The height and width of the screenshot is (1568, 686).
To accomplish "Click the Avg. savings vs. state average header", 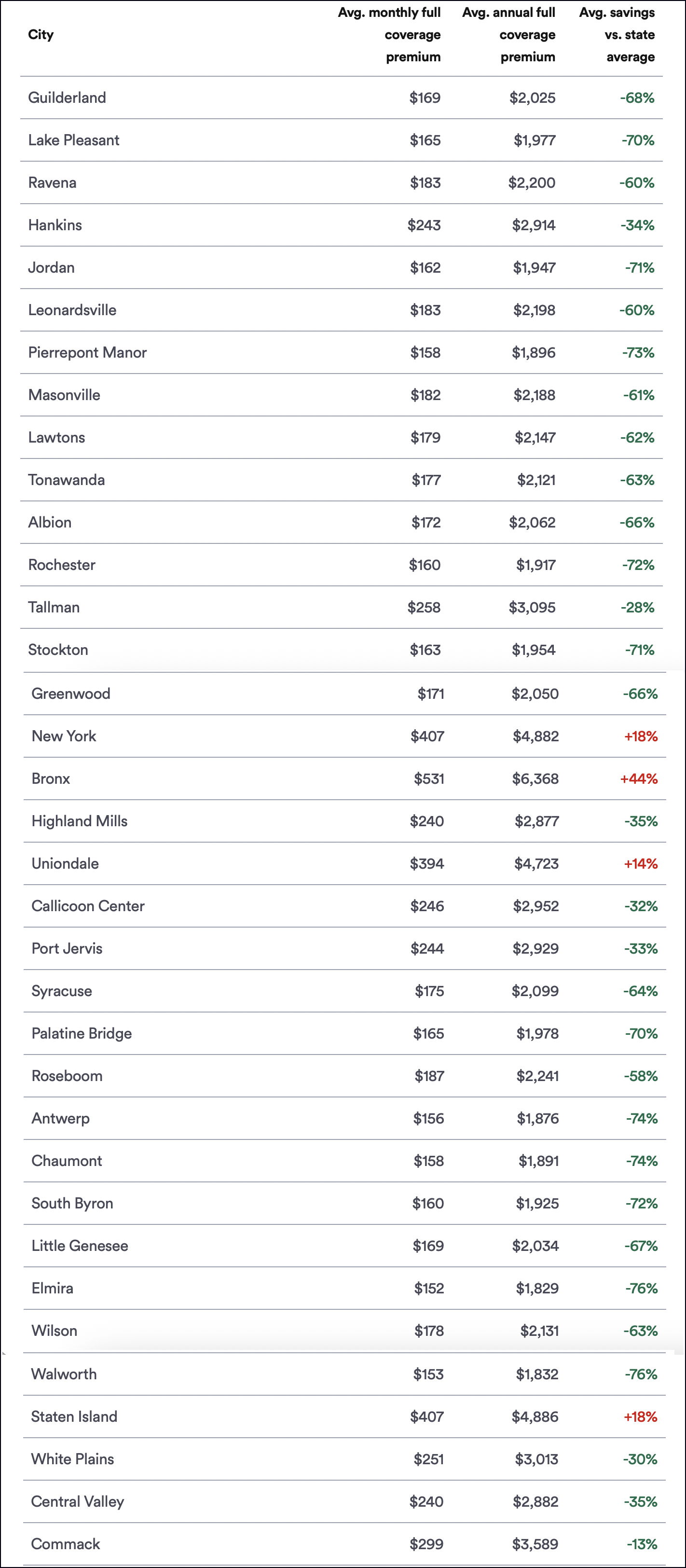I will click(x=617, y=35).
